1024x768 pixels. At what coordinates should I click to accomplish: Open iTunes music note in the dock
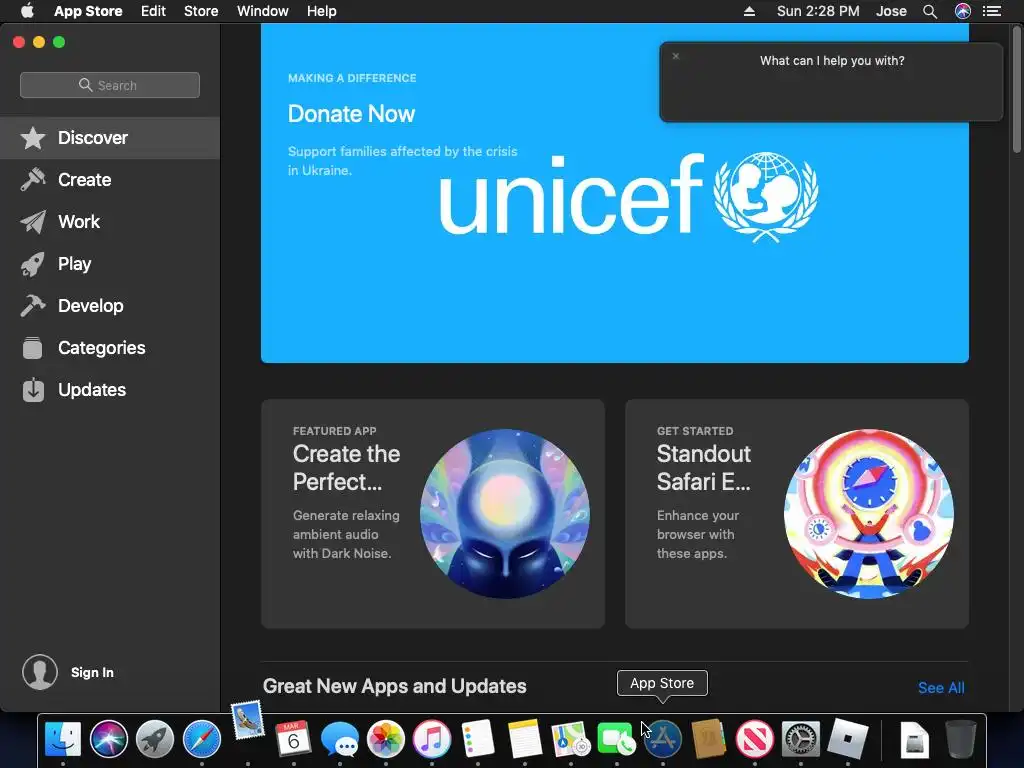432,739
